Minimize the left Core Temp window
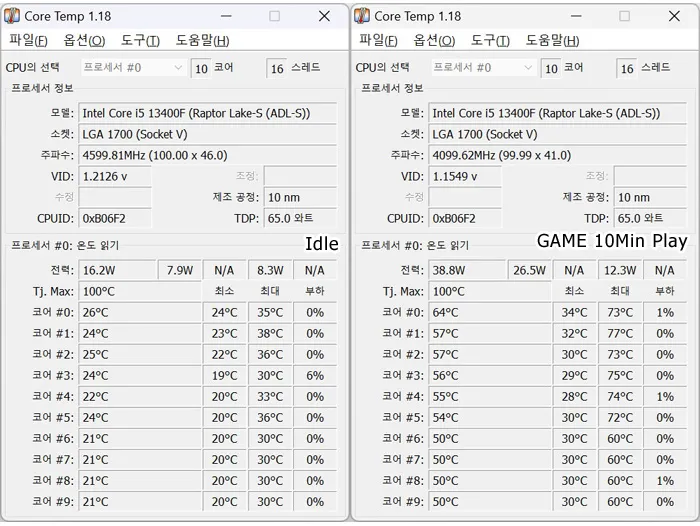The height and width of the screenshot is (526, 700). pos(226,17)
